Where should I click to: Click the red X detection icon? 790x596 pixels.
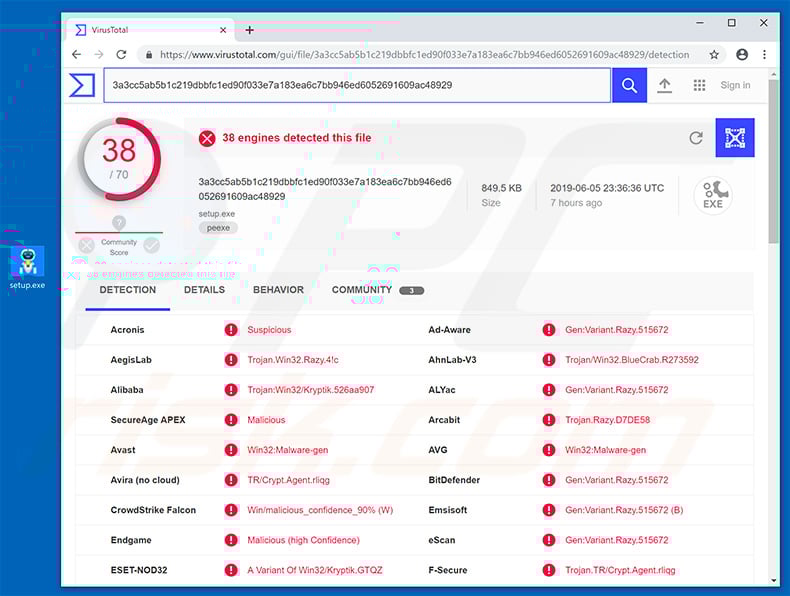click(207, 138)
